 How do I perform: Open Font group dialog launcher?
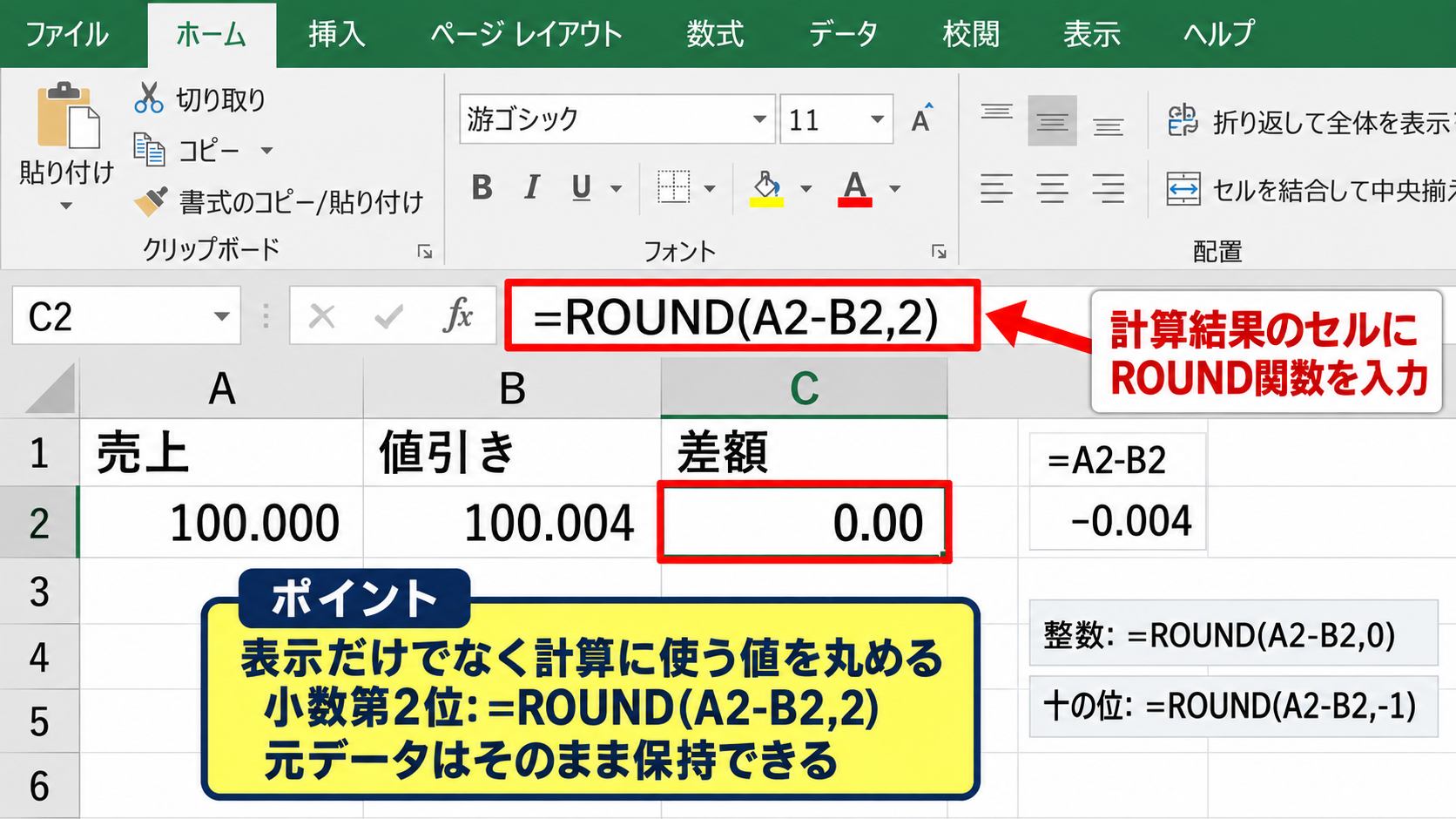[x=939, y=252]
